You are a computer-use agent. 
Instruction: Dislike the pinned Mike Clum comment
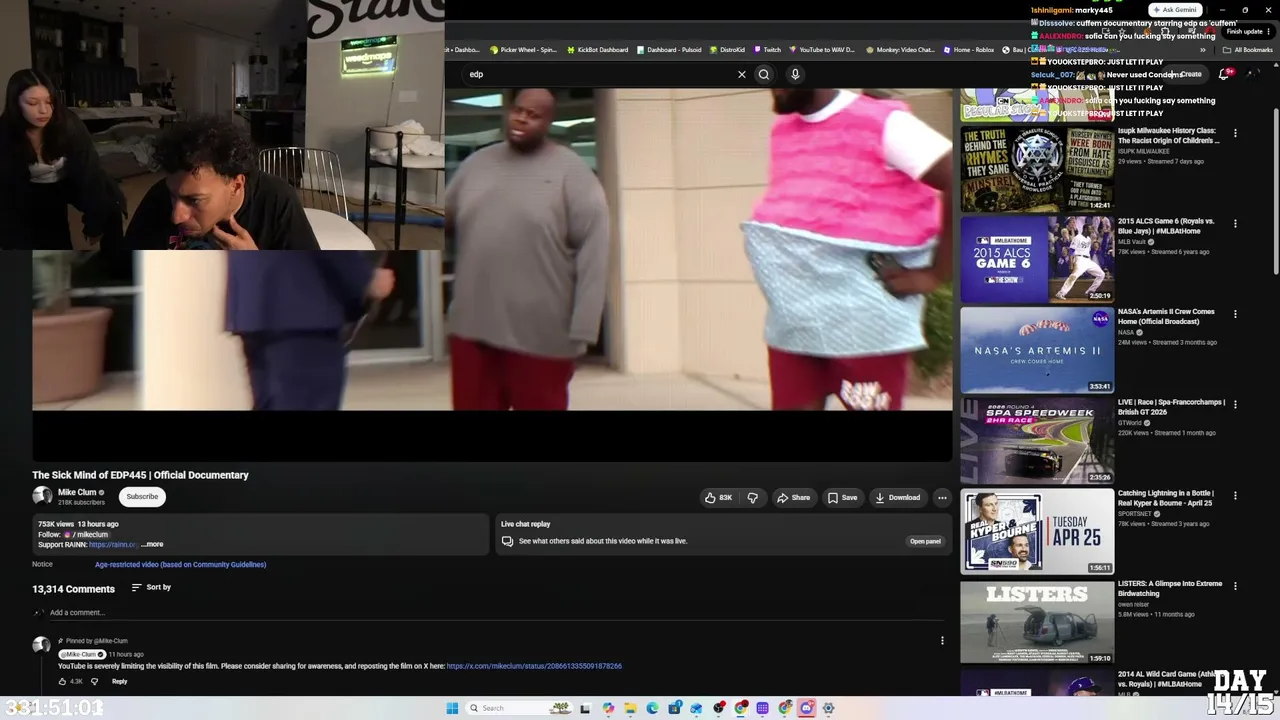click(x=95, y=681)
